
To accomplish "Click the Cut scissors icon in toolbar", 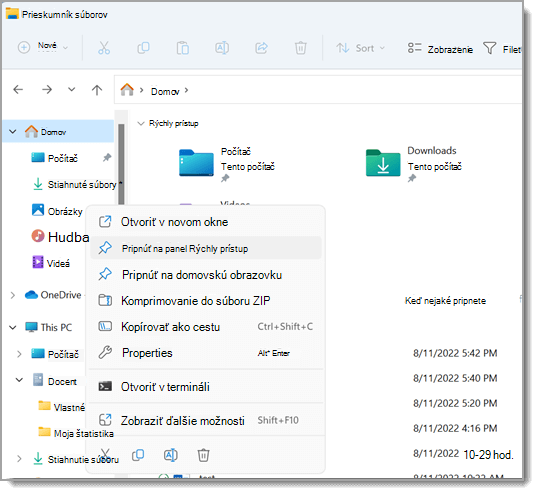I will (104, 48).
